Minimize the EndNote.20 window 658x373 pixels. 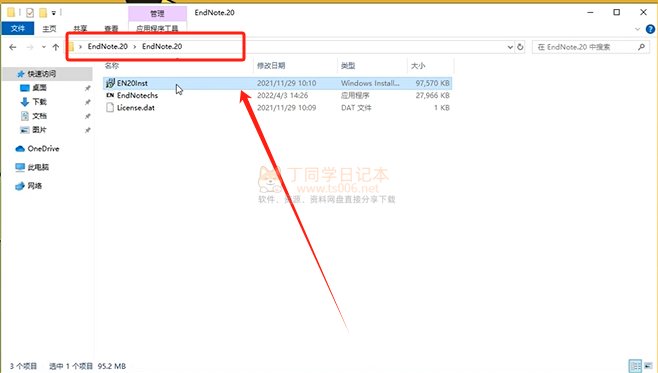[590, 12]
